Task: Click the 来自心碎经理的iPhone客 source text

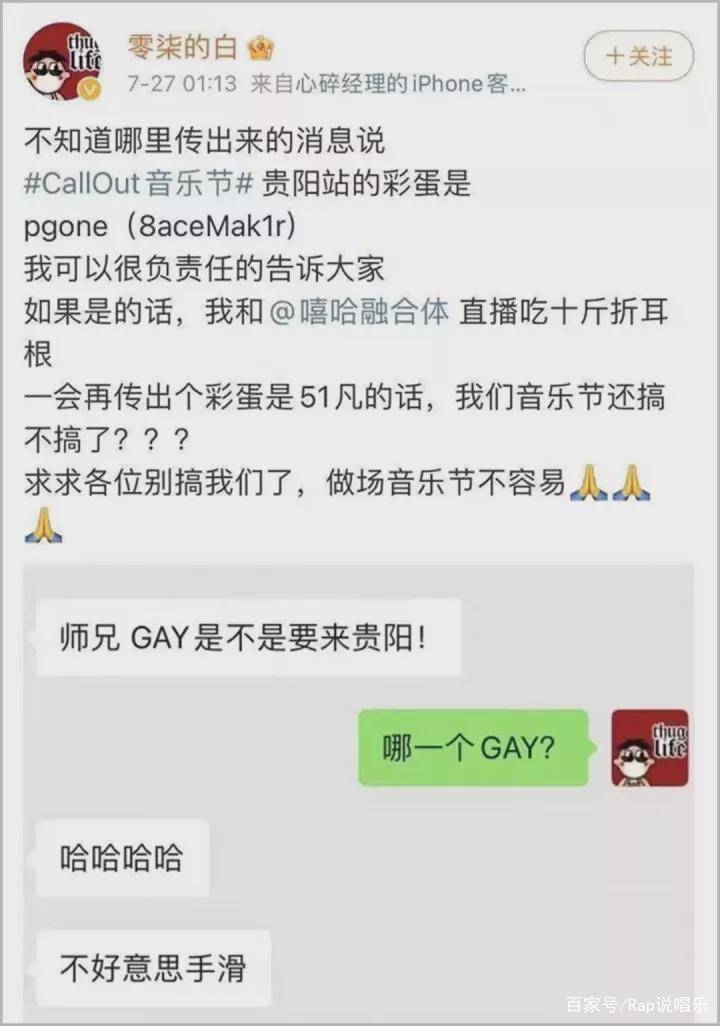Action: (388, 84)
